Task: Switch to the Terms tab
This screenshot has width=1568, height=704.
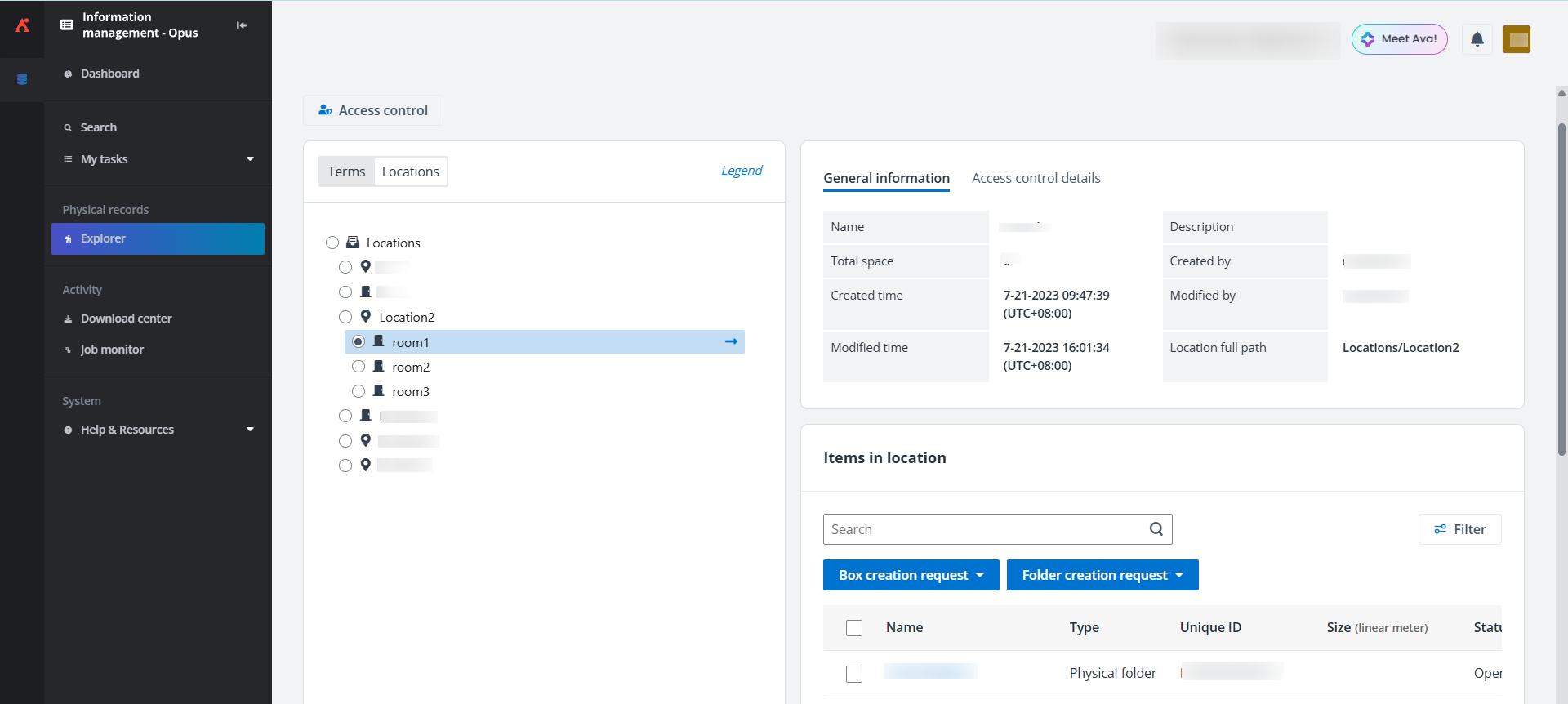Action: coord(346,172)
